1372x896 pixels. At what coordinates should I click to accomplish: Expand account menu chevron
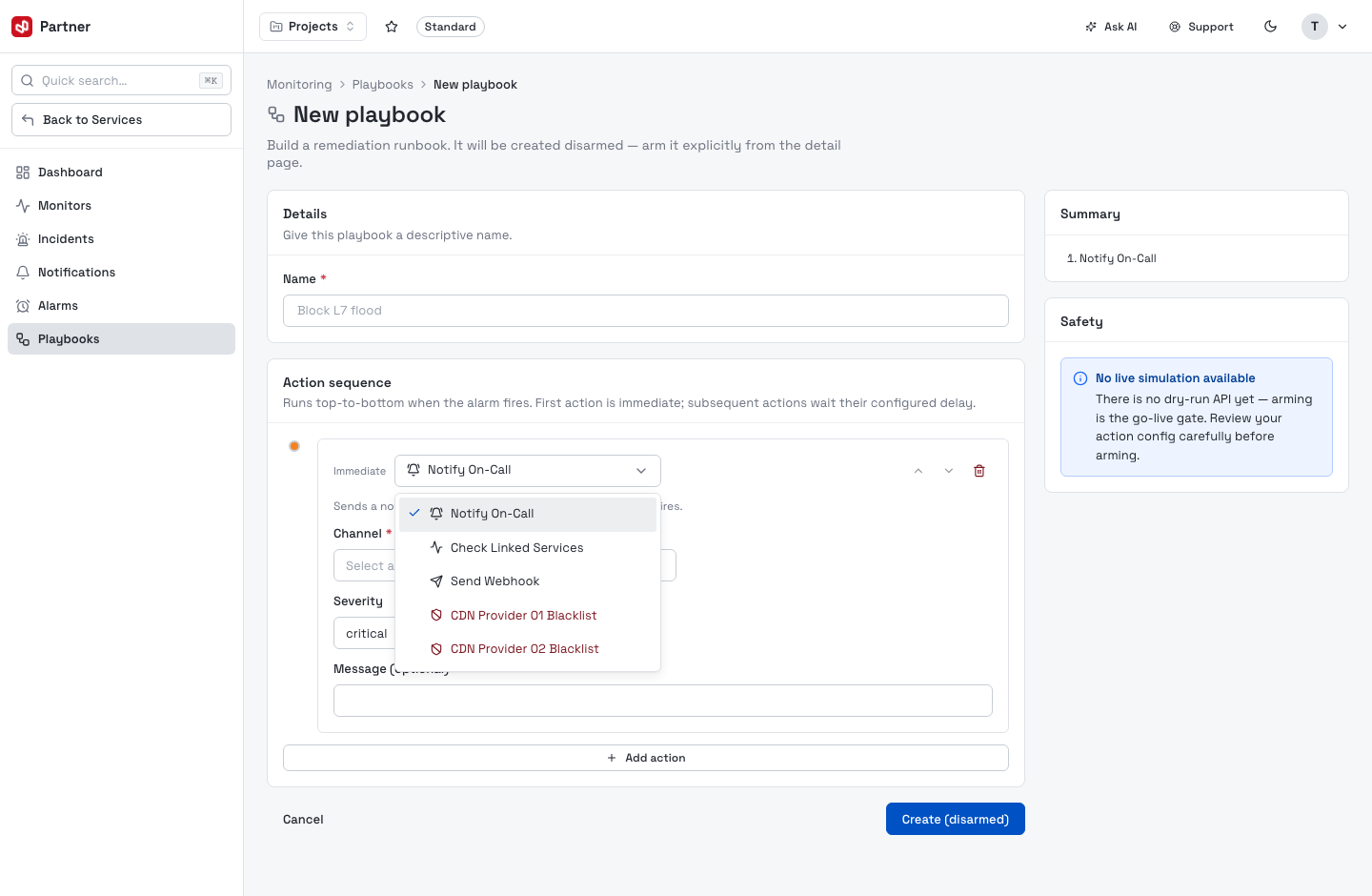click(1342, 27)
